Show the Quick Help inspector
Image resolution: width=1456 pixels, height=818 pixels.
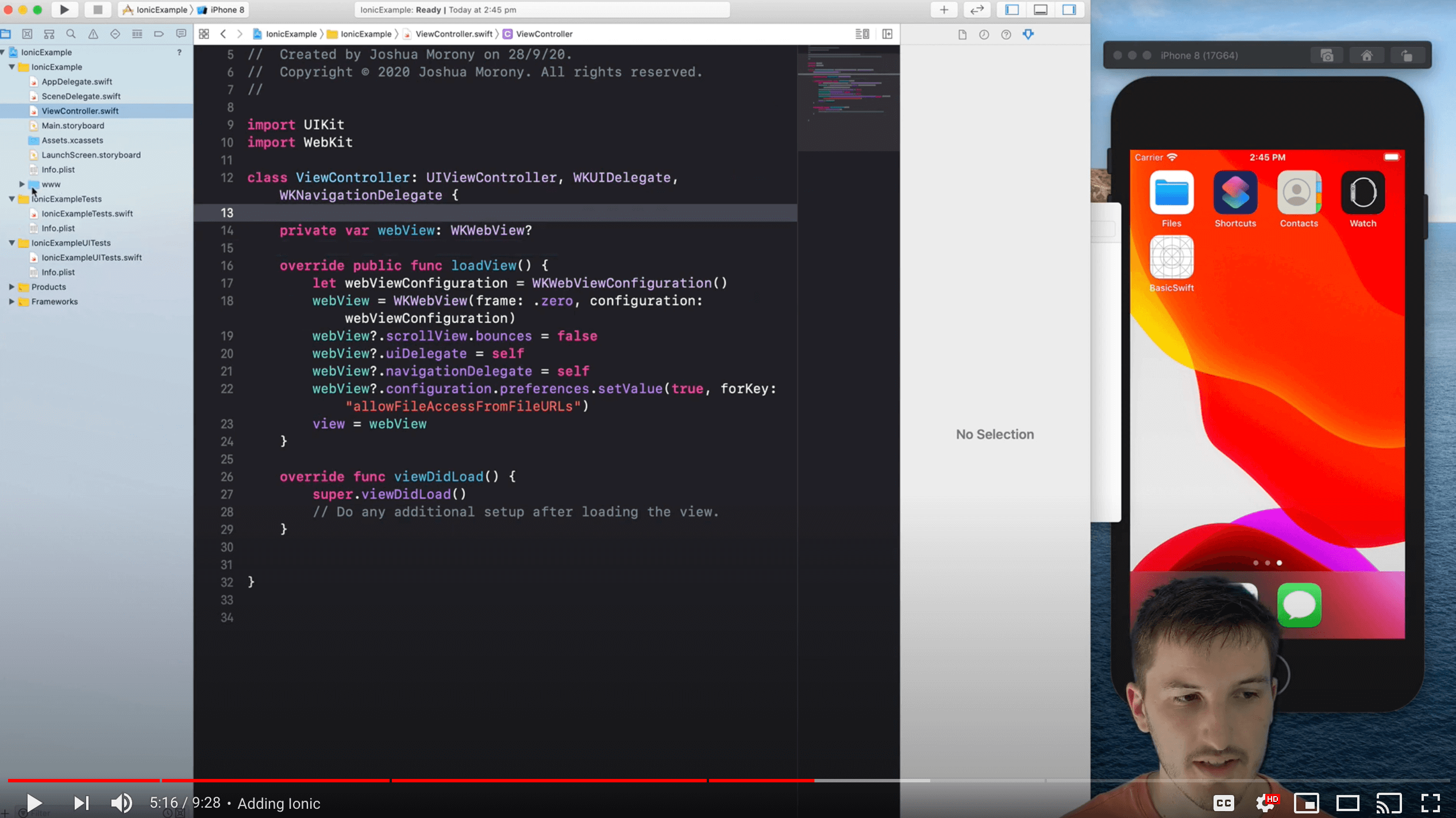pos(1006,34)
